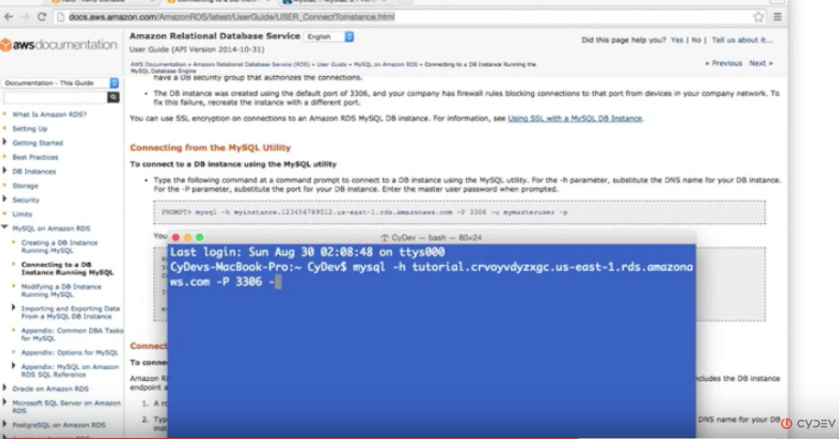Click the browser back arrow

click(x=9, y=17)
